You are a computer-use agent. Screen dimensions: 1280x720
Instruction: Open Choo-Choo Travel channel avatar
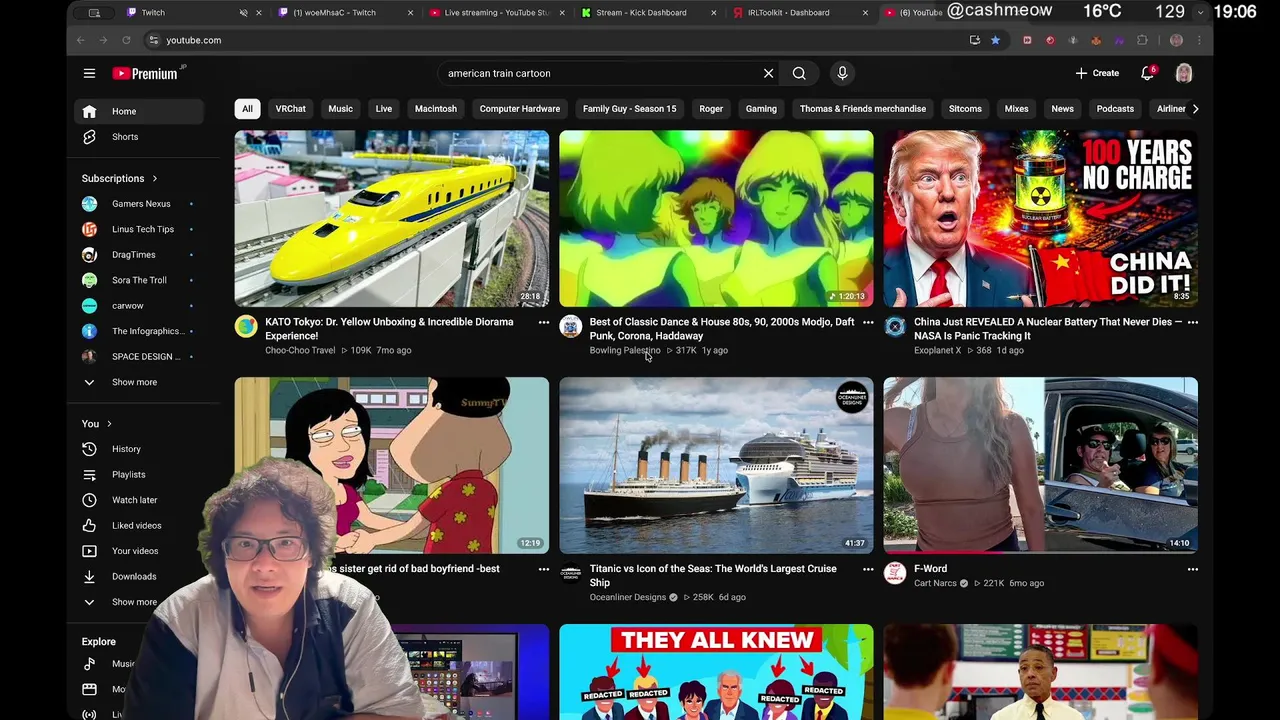pyautogui.click(x=246, y=326)
